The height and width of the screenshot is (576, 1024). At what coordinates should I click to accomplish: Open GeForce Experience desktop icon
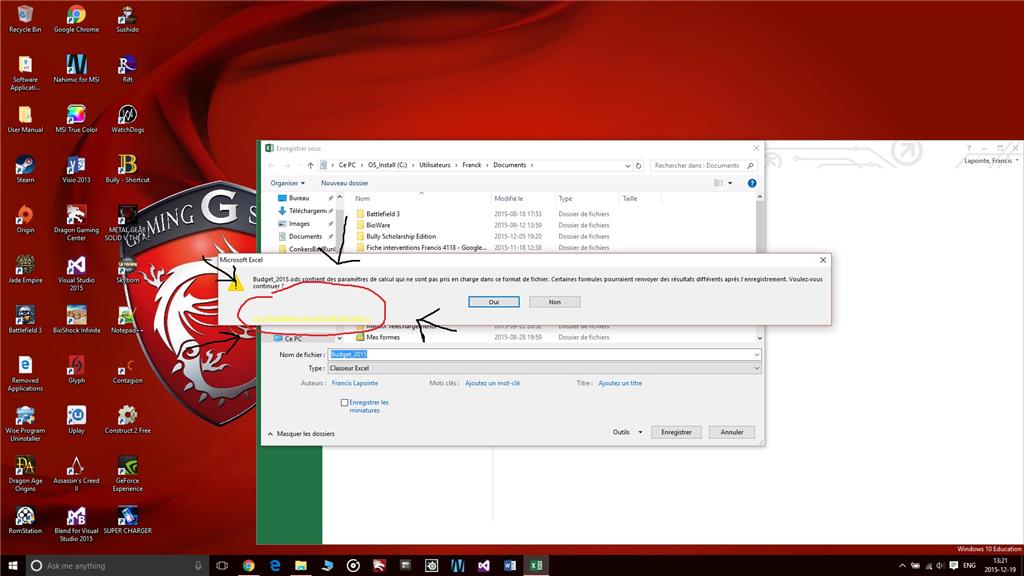click(127, 473)
